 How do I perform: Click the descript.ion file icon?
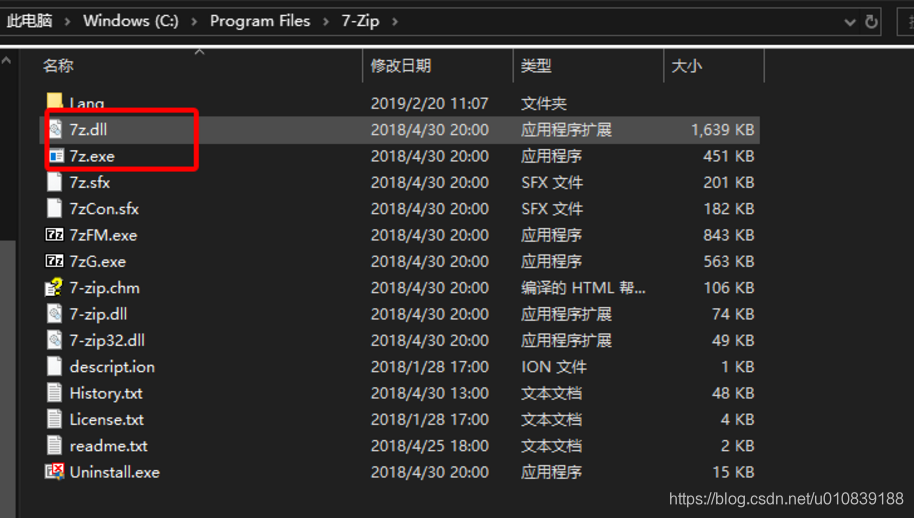pyautogui.click(x=54, y=366)
